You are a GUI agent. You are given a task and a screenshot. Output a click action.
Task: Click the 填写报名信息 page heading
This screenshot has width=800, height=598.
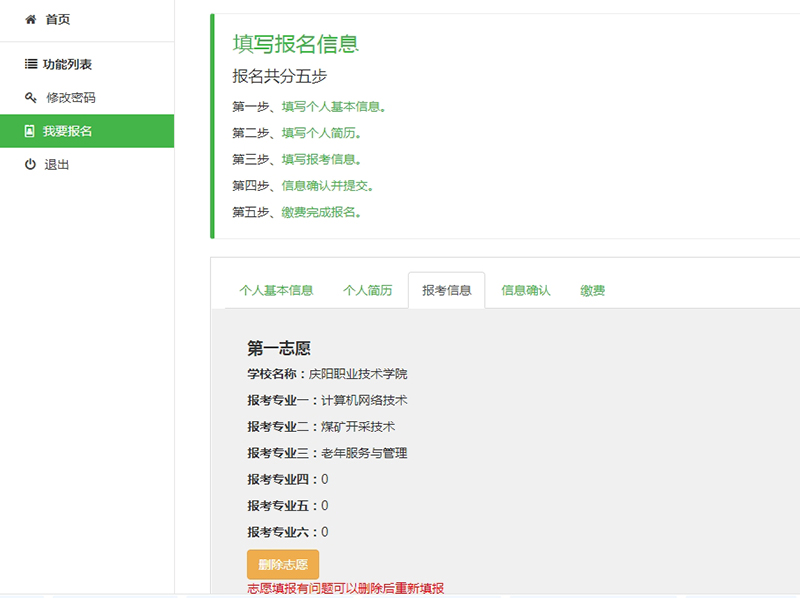(x=295, y=44)
